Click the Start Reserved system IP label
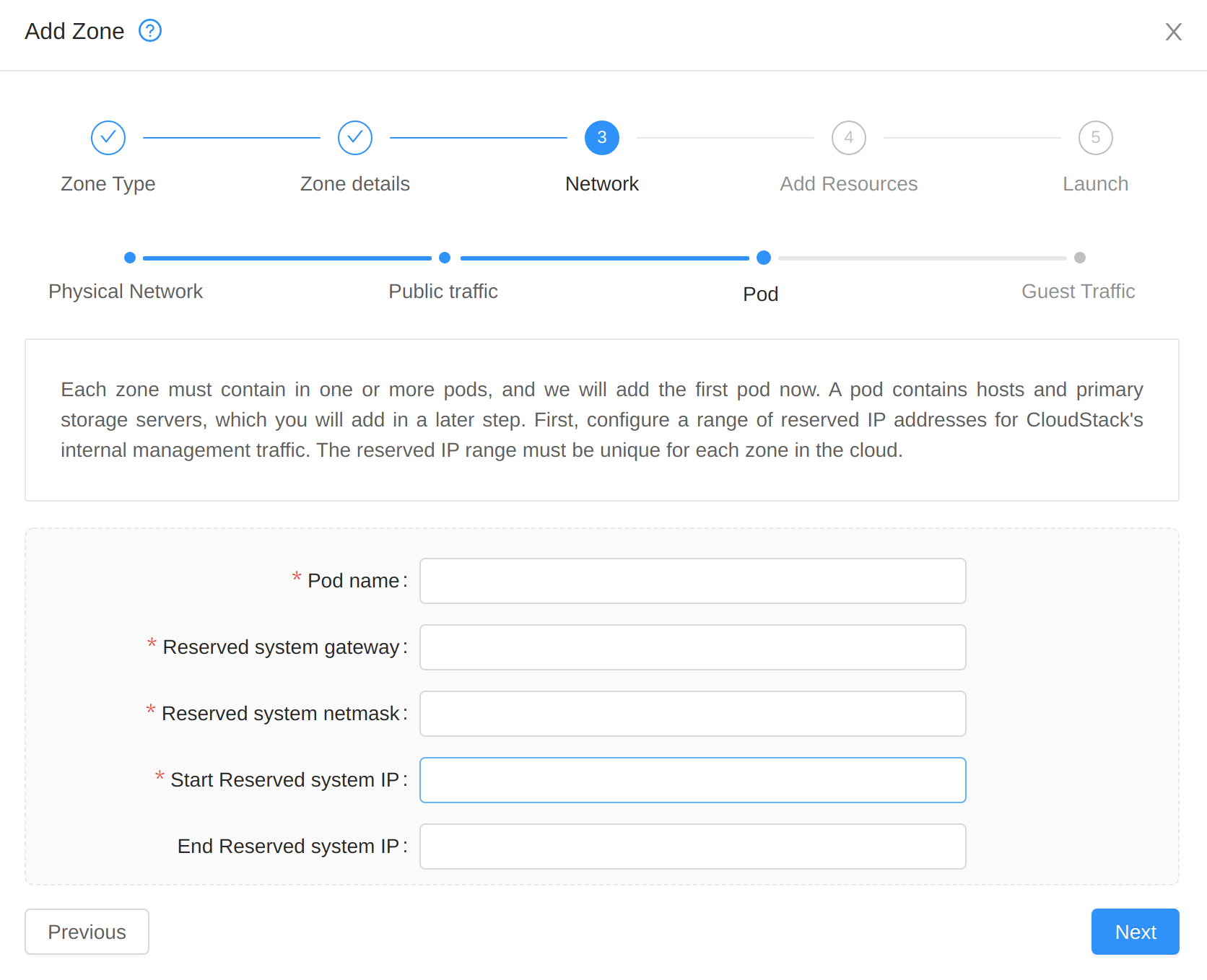Screen dimensions: 1207x980 coord(285,780)
